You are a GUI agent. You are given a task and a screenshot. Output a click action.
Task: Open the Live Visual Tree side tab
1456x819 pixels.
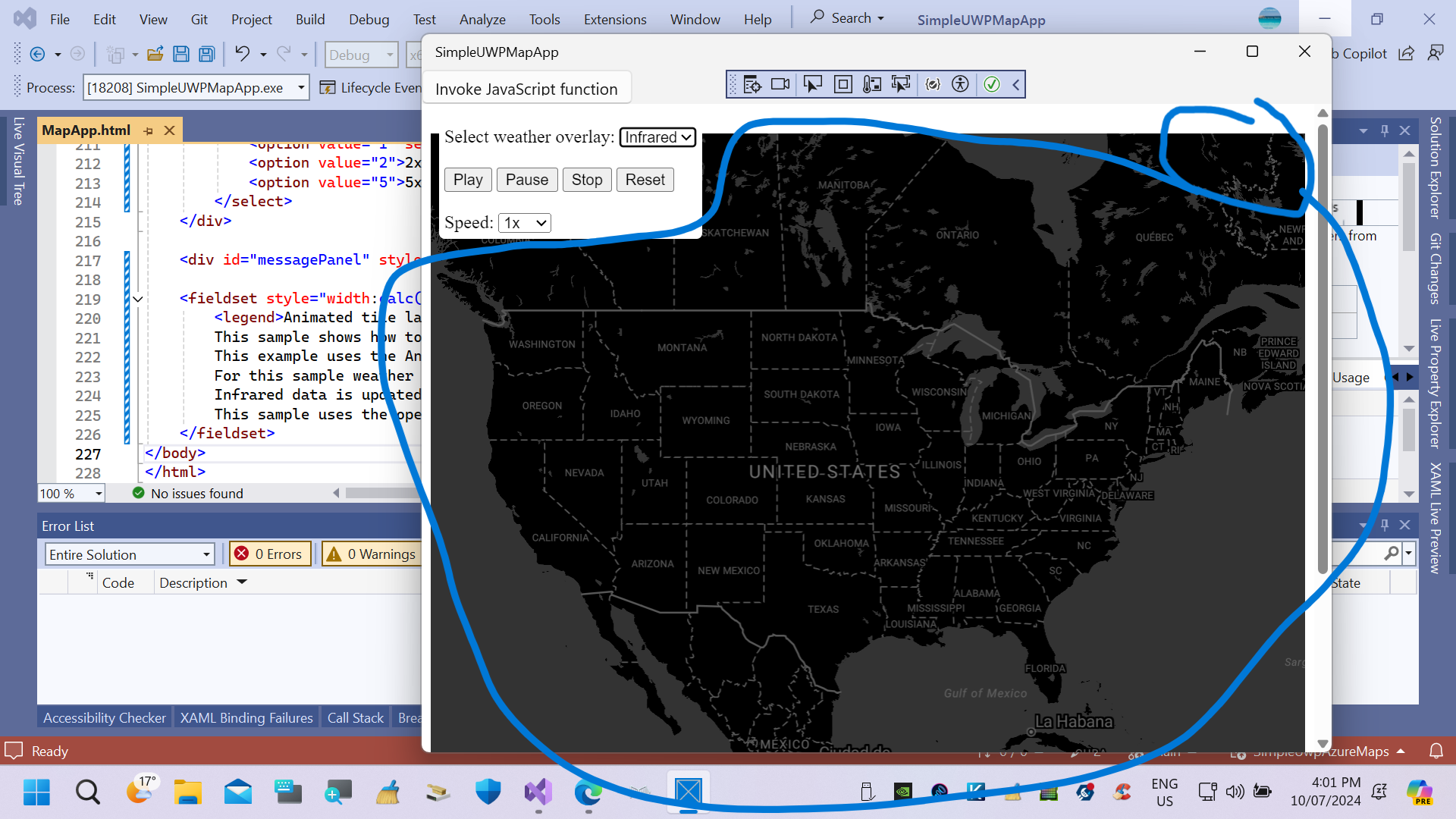19,162
